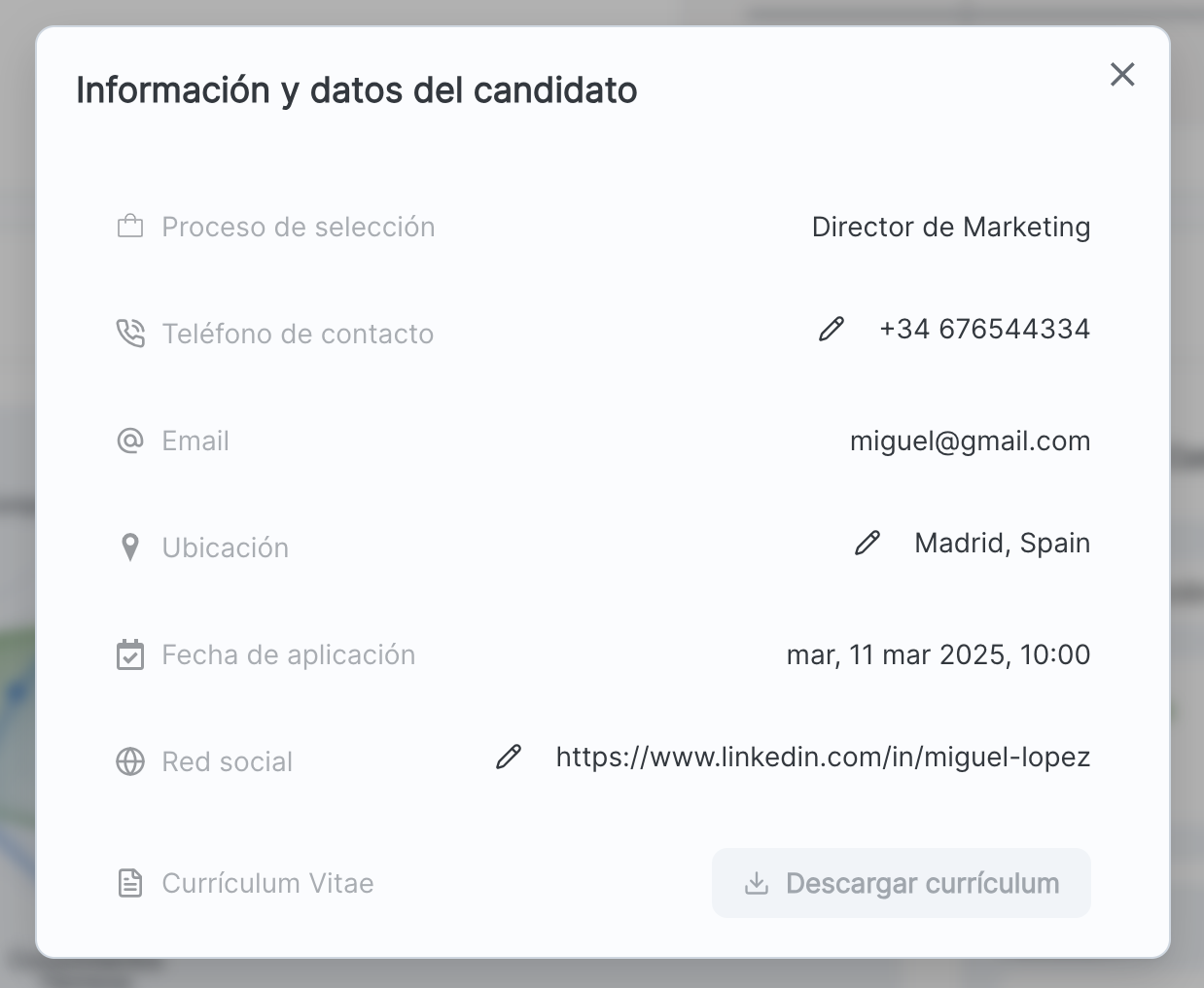Click the phone icon beside Teléfono de contacto
Image resolution: width=1204 pixels, height=988 pixels.
130,334
